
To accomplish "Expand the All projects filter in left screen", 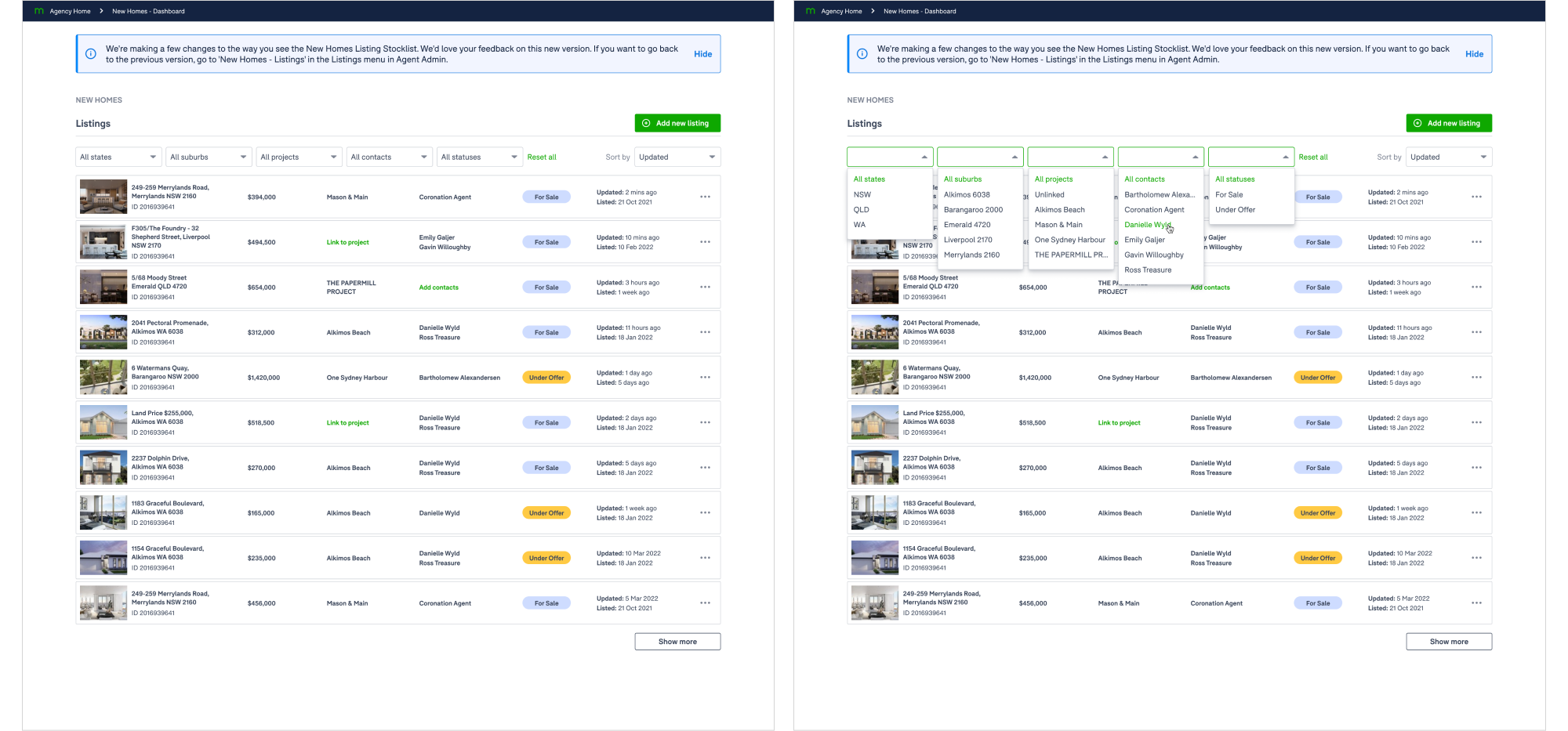I will tap(299, 157).
